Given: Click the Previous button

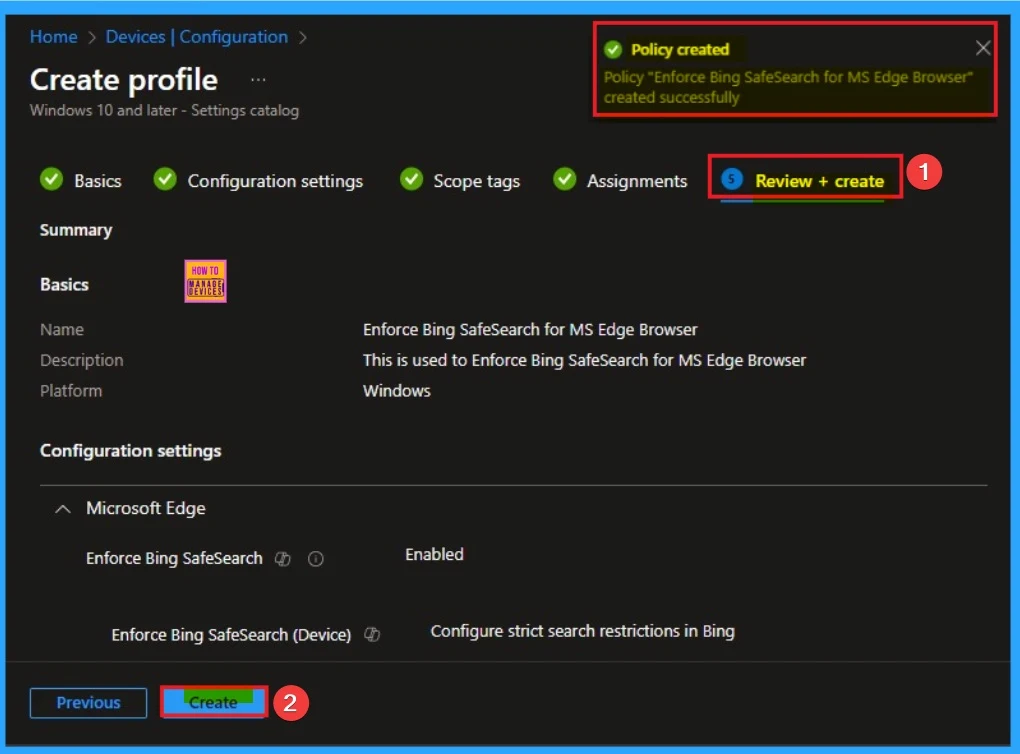Looking at the screenshot, I should tap(88, 703).
